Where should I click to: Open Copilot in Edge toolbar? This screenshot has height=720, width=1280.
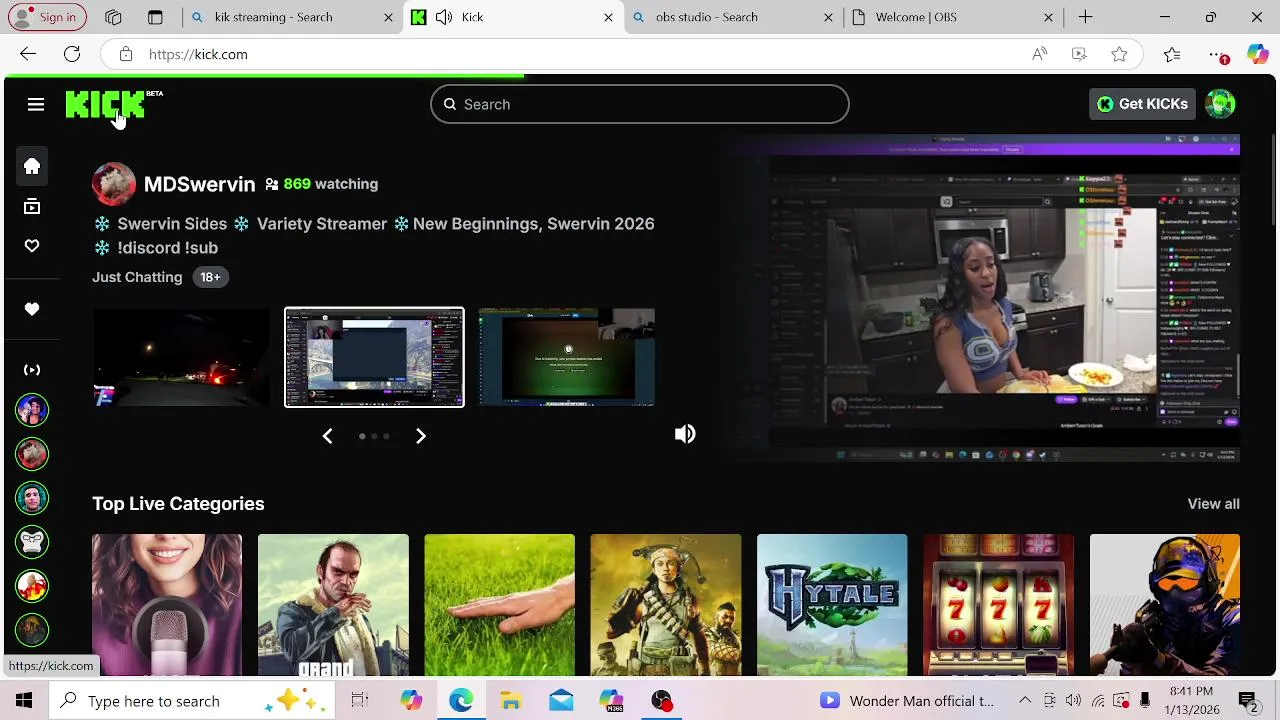[x=1258, y=54]
